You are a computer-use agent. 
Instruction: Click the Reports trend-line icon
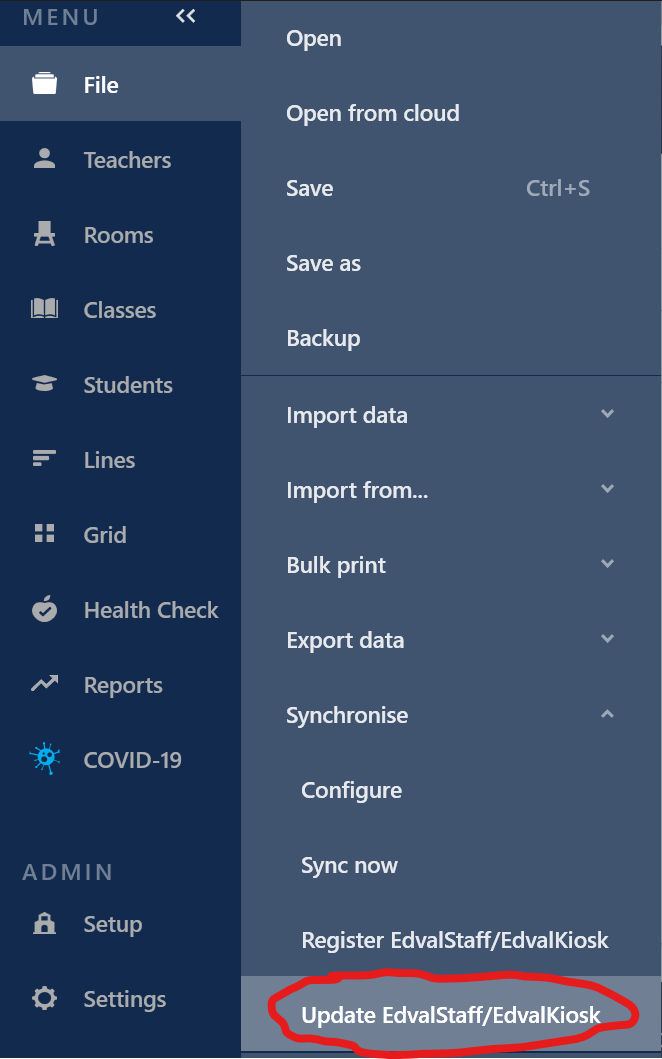tap(44, 684)
